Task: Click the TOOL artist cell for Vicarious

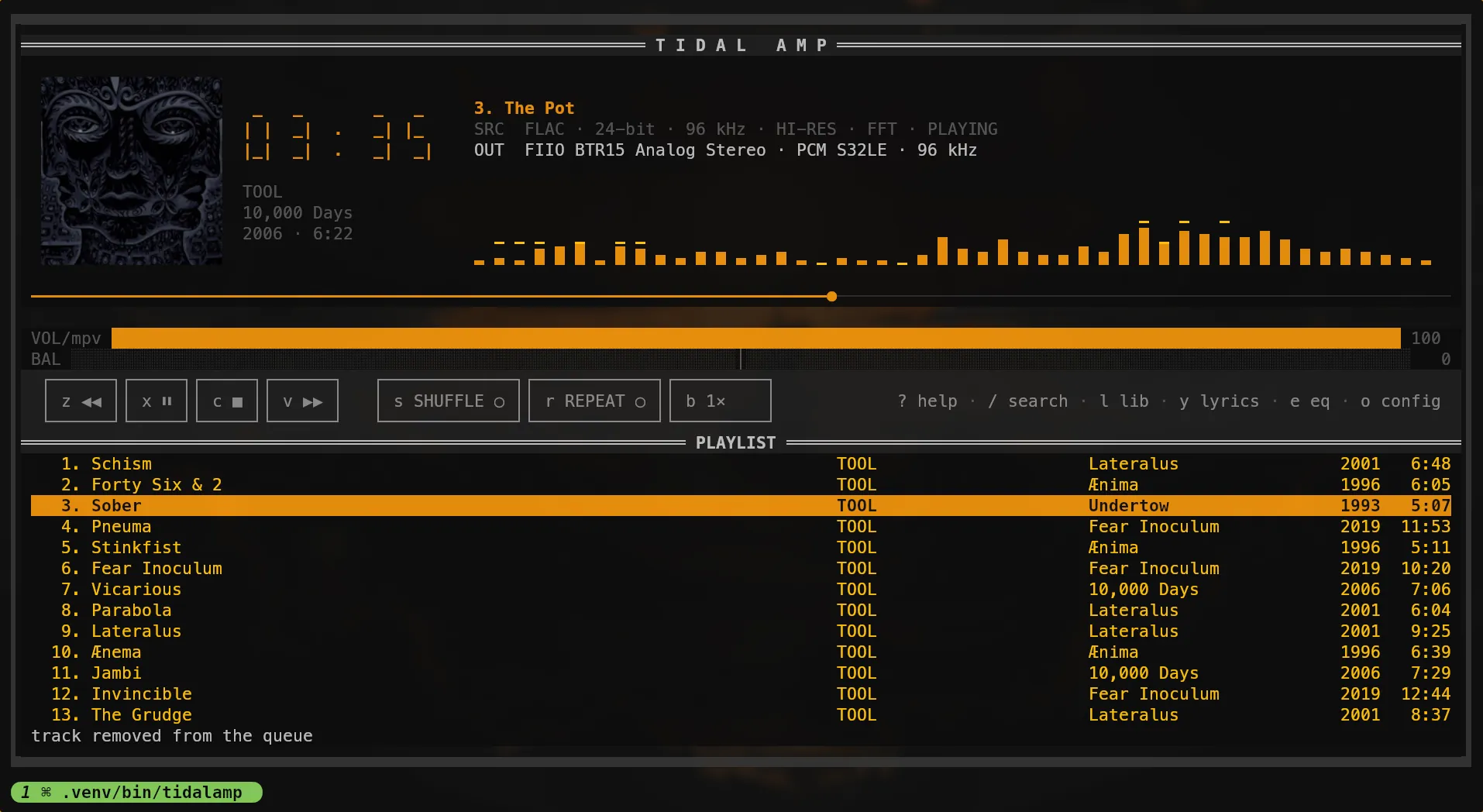Action: tap(856, 589)
